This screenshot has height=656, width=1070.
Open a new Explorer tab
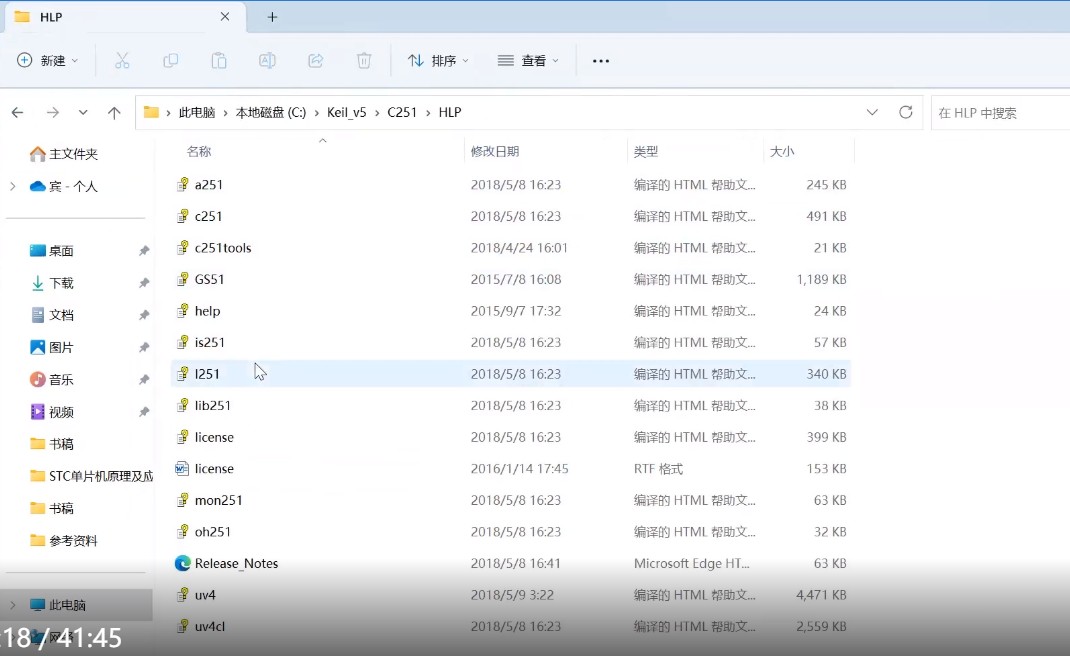[274, 16]
